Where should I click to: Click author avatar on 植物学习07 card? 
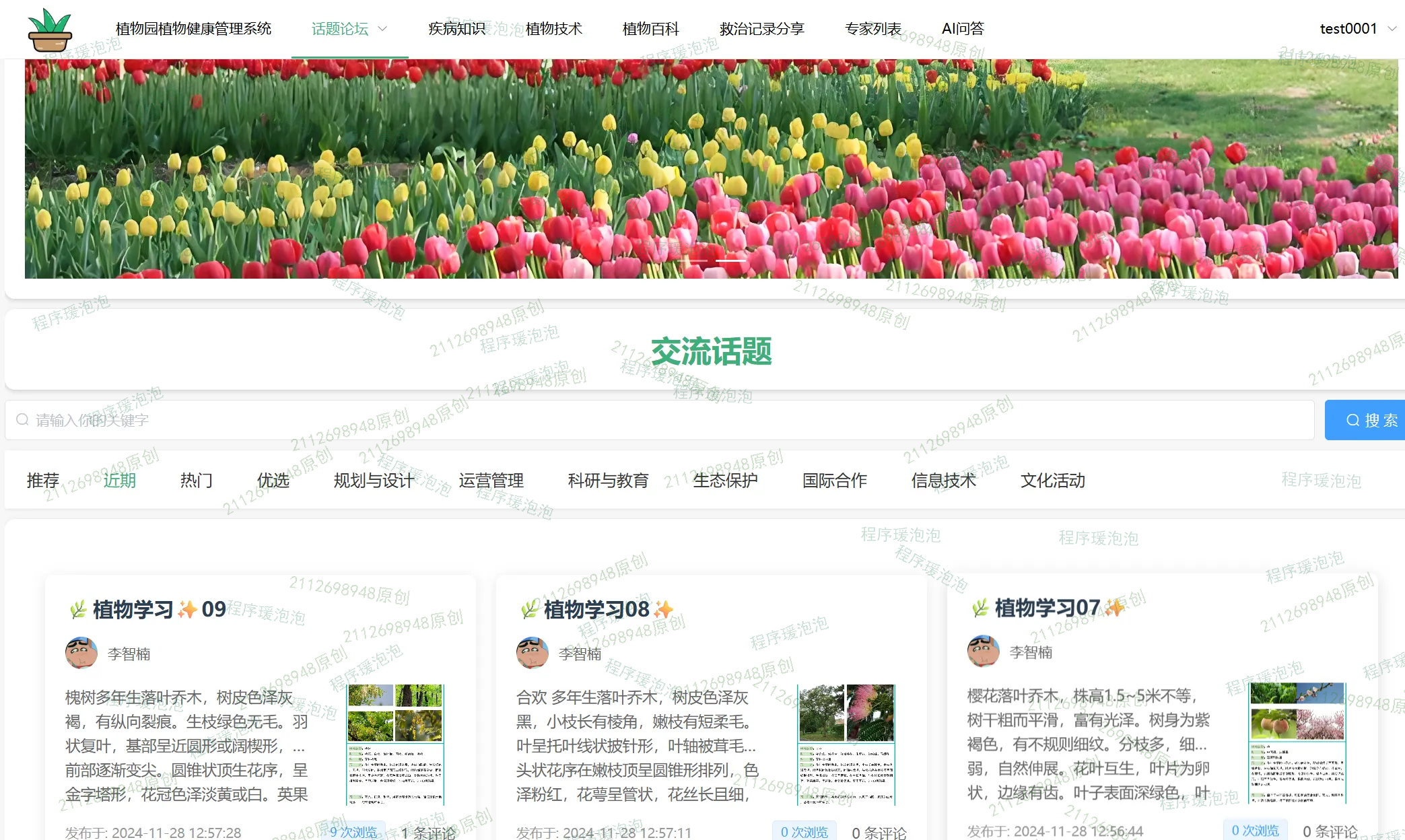click(x=983, y=651)
